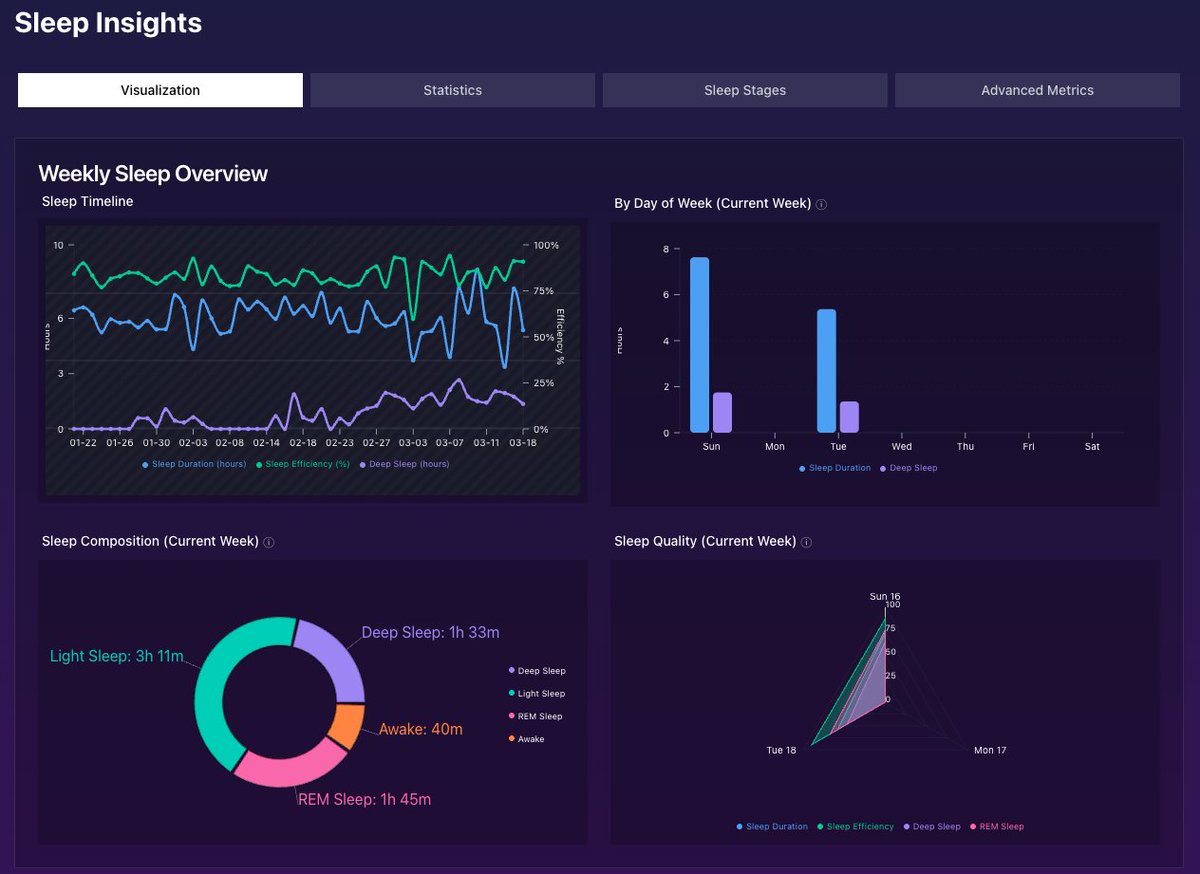Toggle Deep Sleep legend of the donut chart
This screenshot has height=874, width=1200.
coord(537,671)
